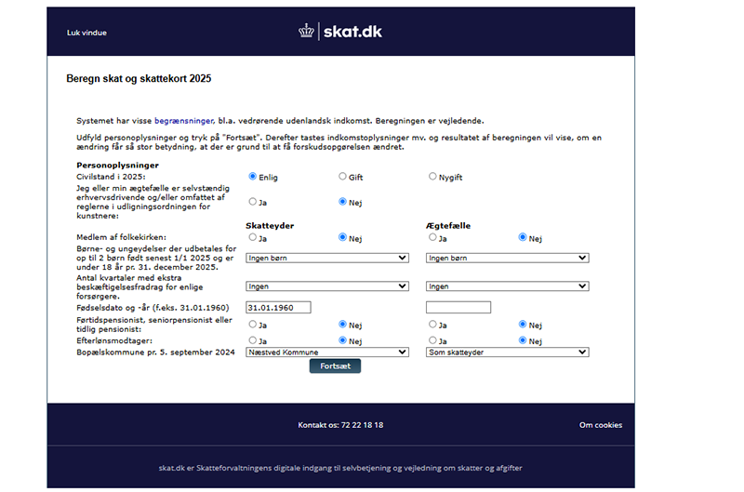
Task: Open 'Om cookies' footer link
Action: tap(600, 425)
